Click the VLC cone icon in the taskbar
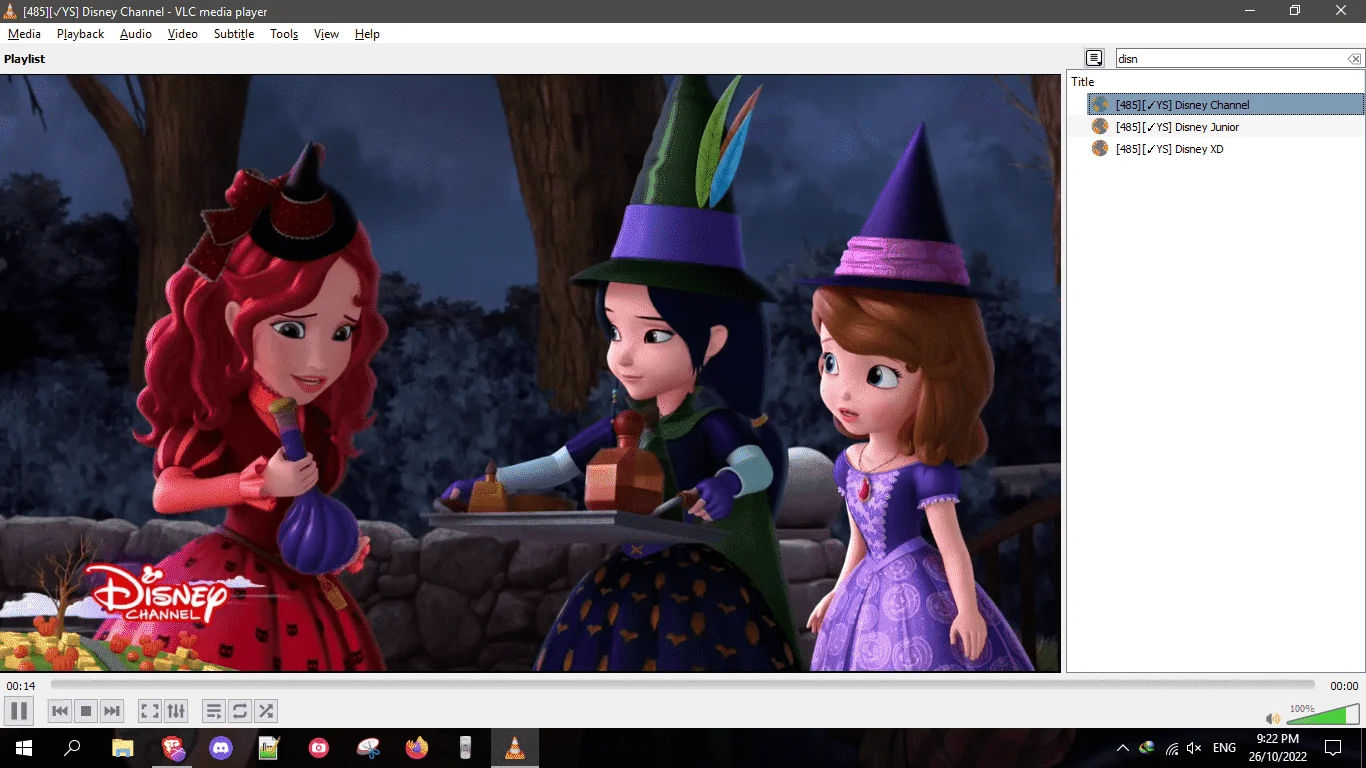1366x768 pixels. [515, 748]
